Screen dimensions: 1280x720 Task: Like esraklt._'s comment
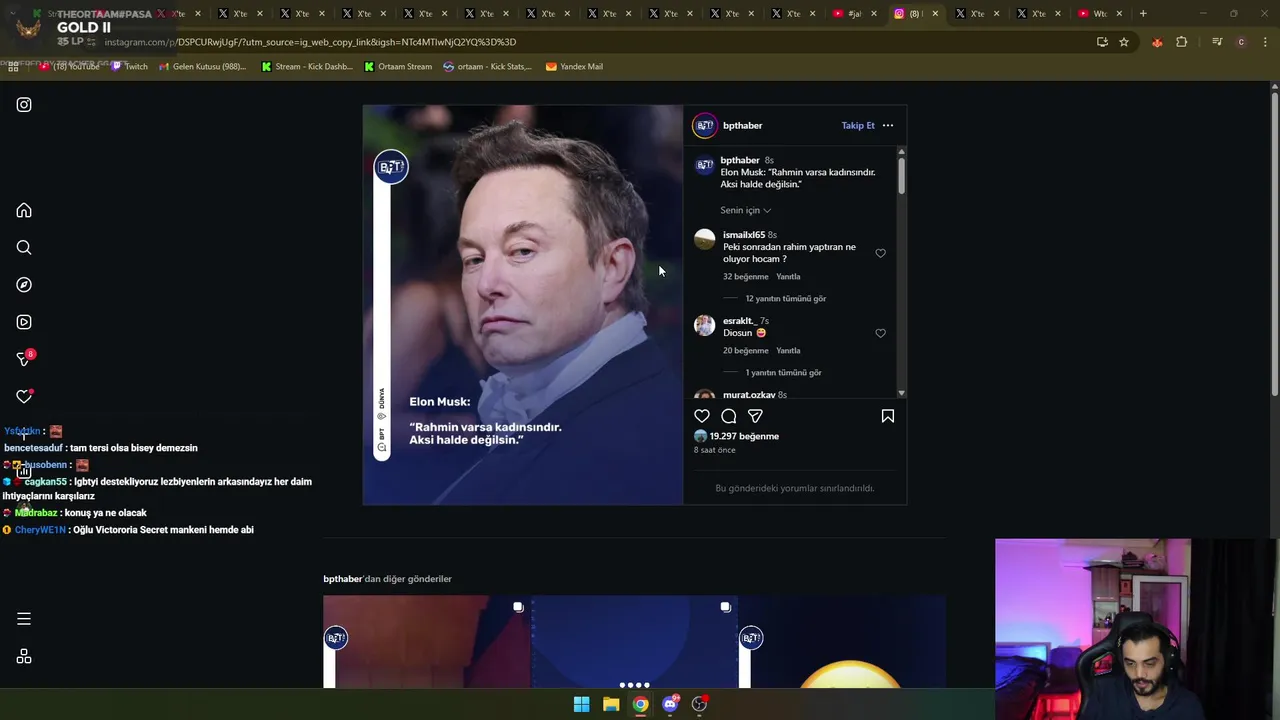pyautogui.click(x=881, y=333)
